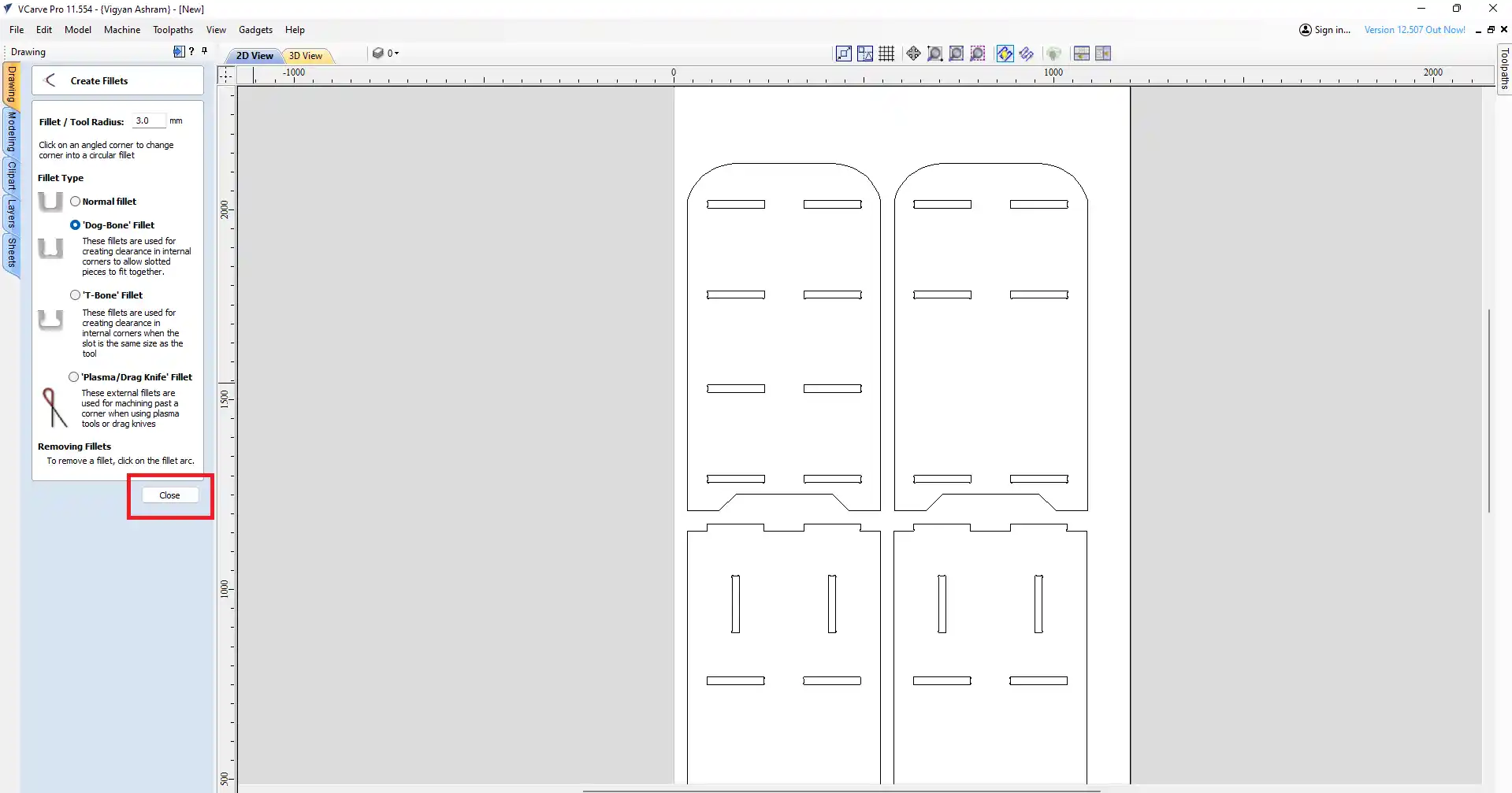Click the ruler origin corner box
This screenshot has height=793, width=1512.
point(226,76)
